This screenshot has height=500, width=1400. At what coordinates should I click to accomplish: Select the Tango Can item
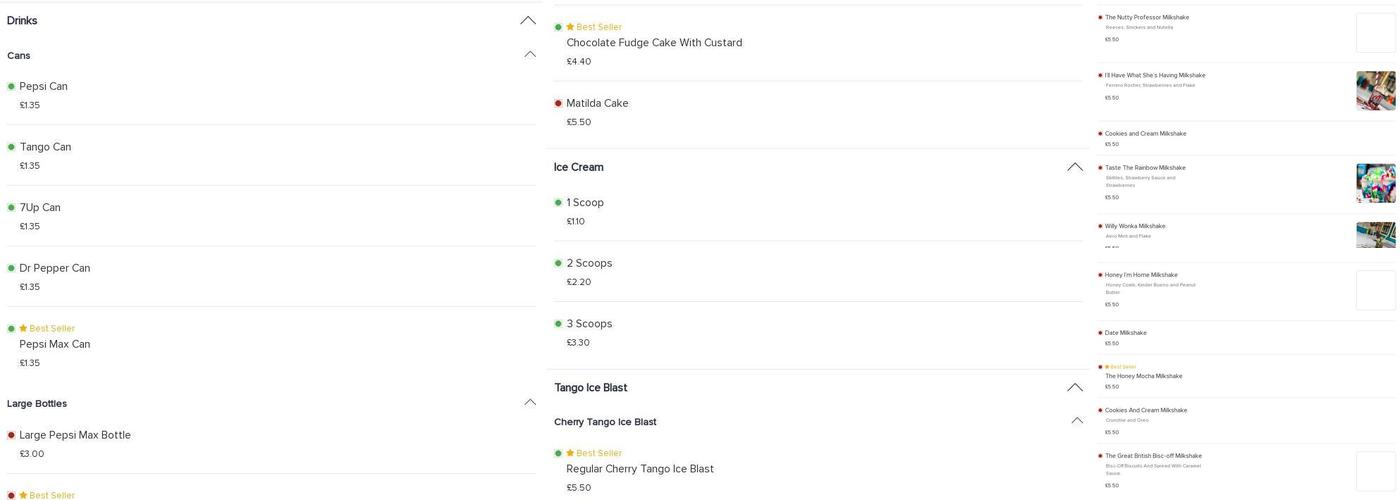[x=45, y=147]
